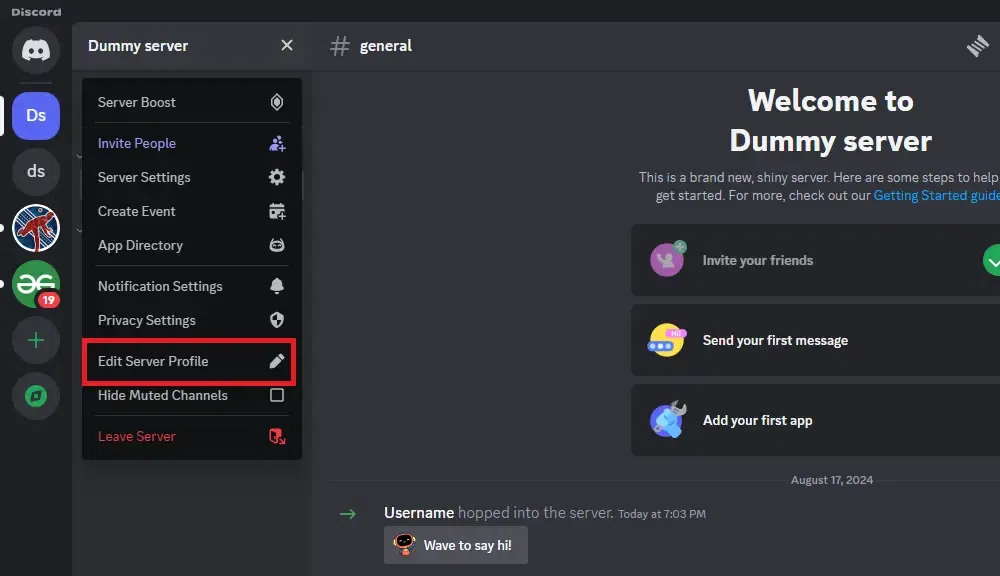Viewport: 1000px width, 576px height.
Task: Open Server Settings menu entry
Action: (x=191, y=177)
